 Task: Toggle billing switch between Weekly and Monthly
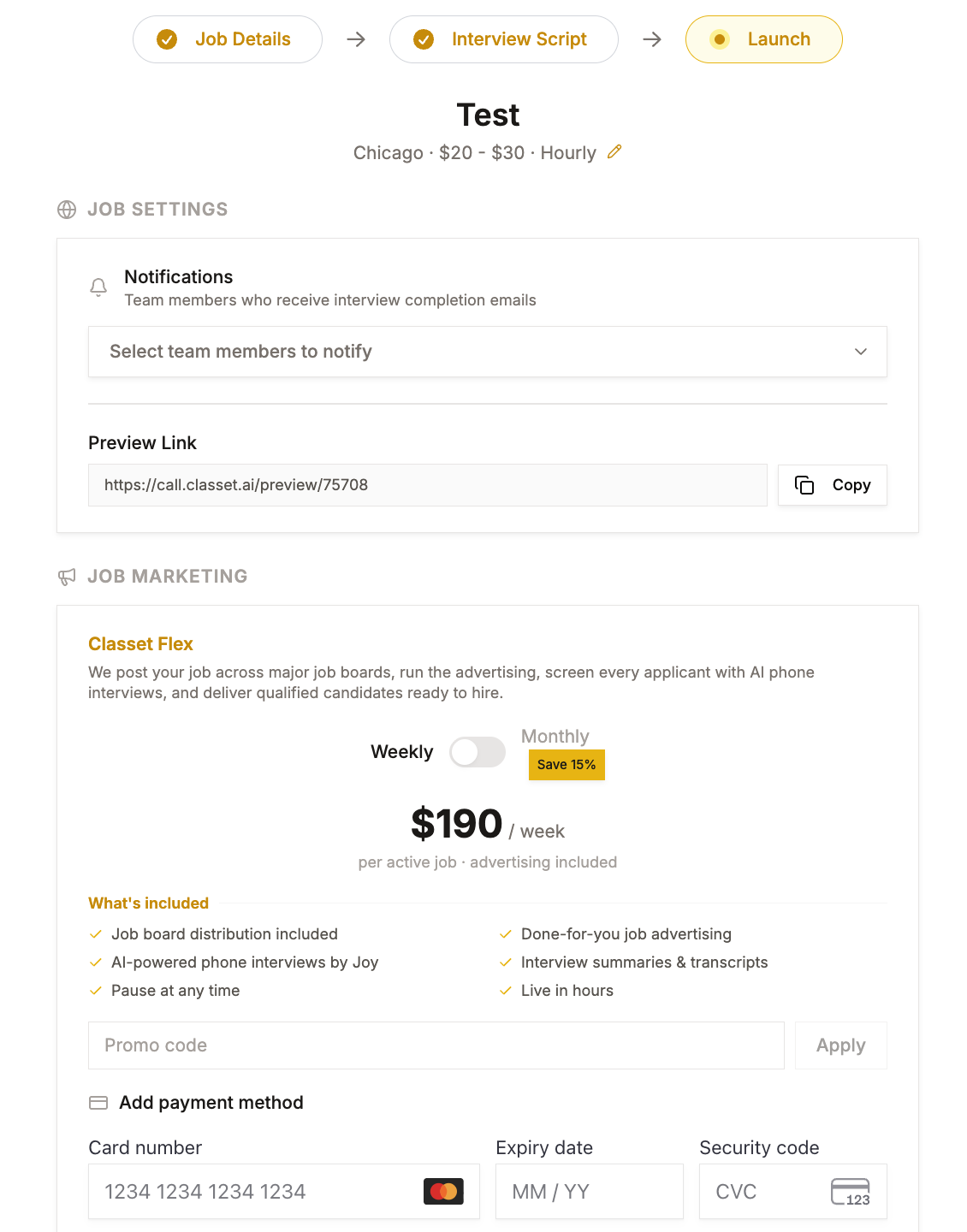(x=478, y=752)
